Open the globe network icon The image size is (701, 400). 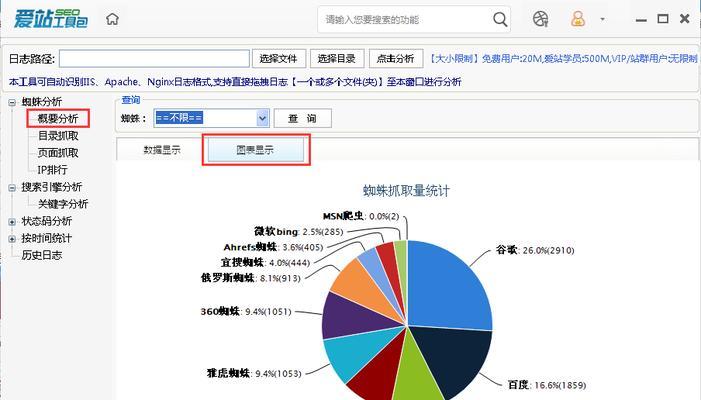(x=540, y=19)
